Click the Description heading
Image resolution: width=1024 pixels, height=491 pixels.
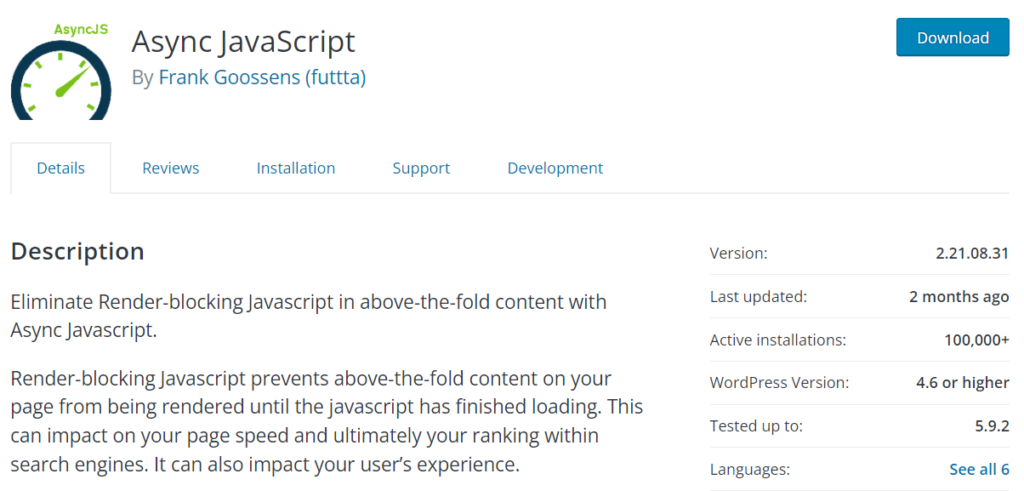click(x=78, y=251)
